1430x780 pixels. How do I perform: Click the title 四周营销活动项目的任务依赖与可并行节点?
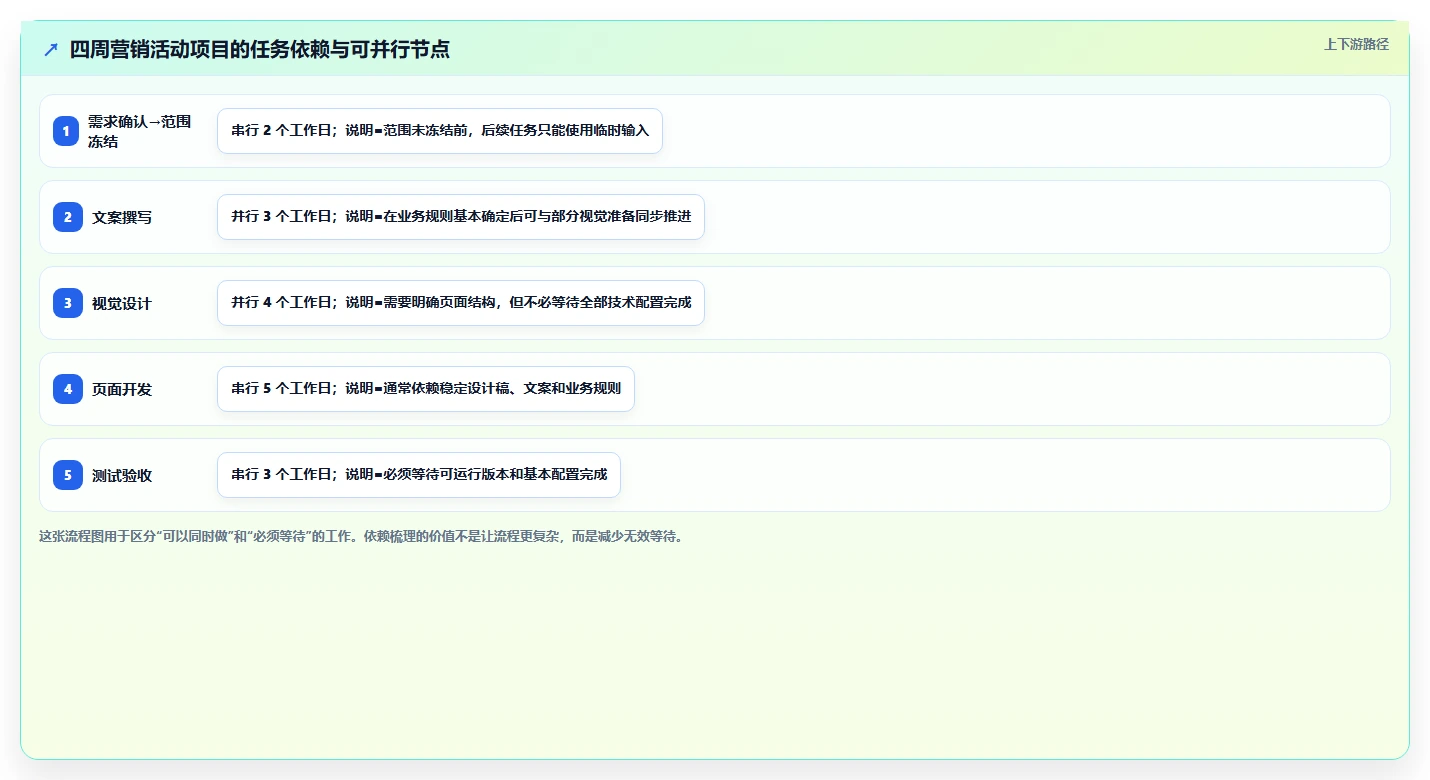click(x=259, y=50)
